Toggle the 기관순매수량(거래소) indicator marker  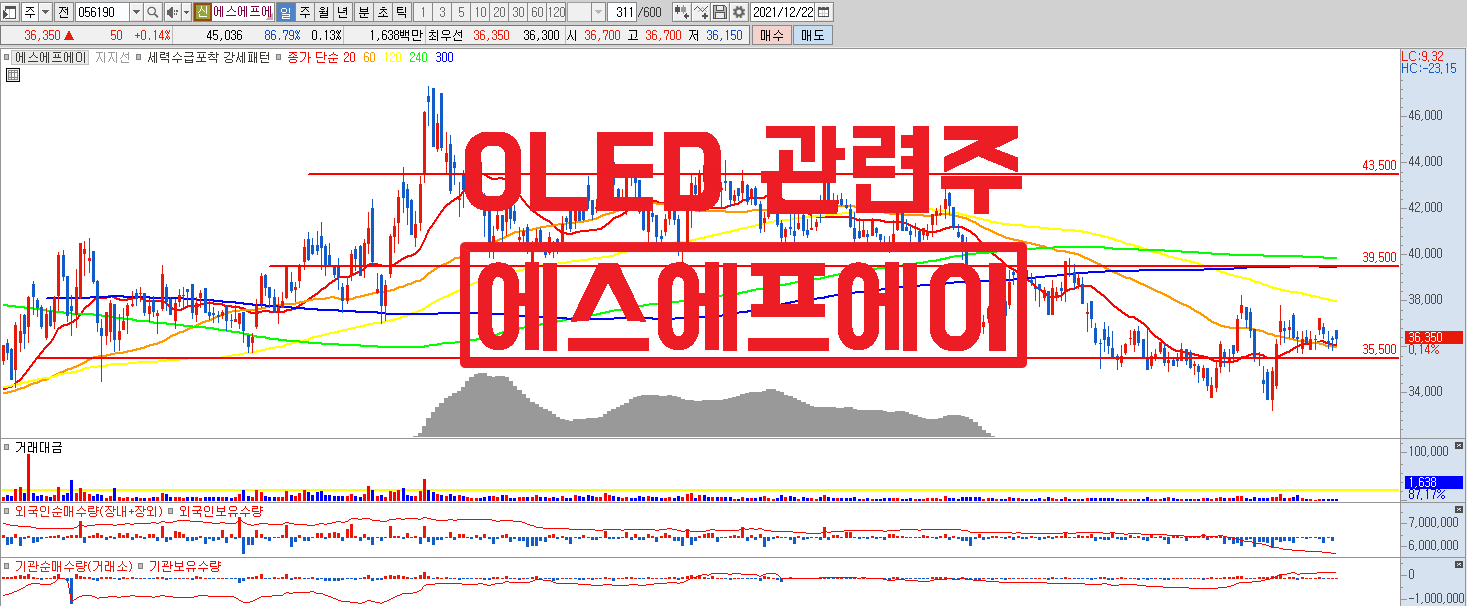(7, 566)
